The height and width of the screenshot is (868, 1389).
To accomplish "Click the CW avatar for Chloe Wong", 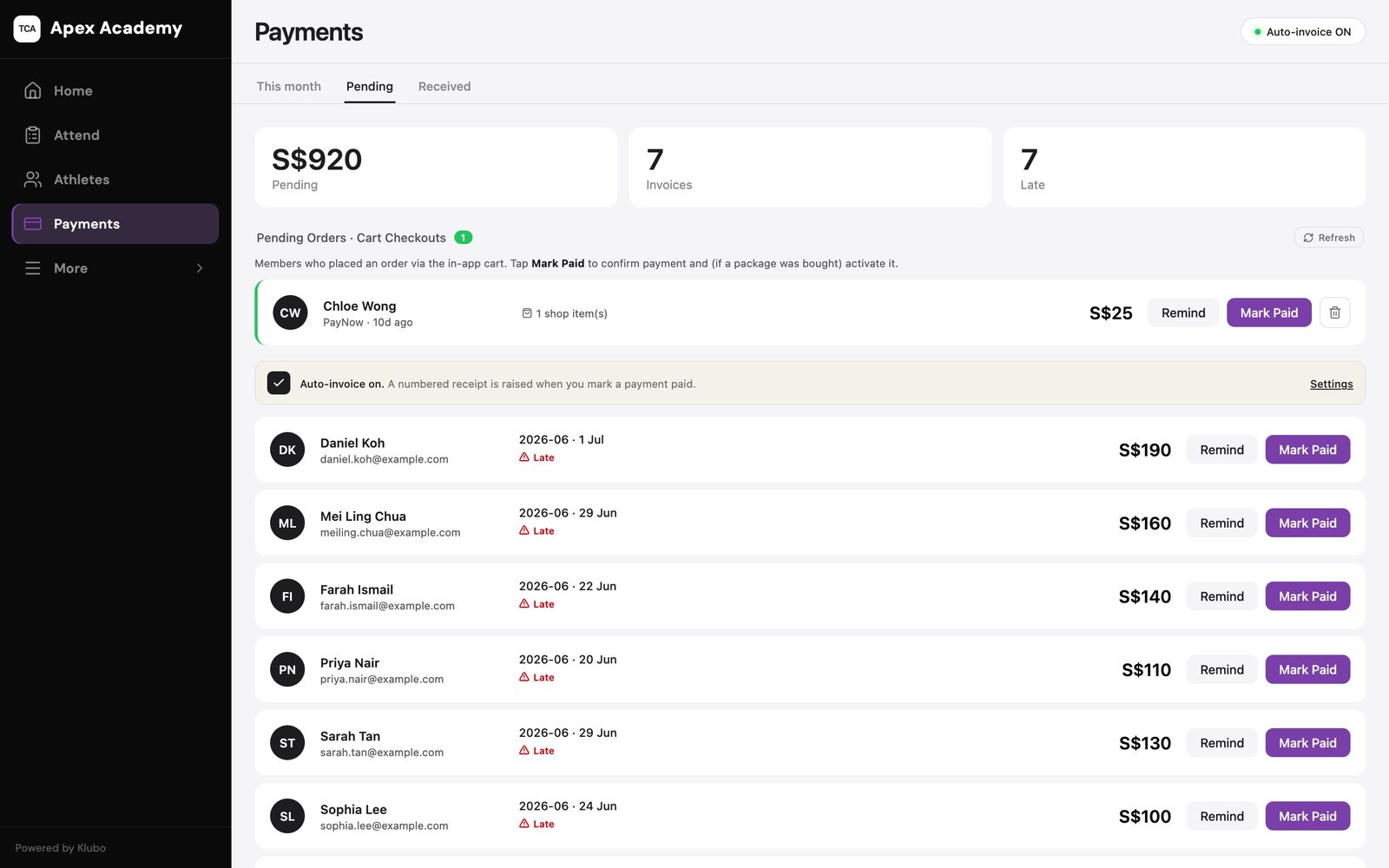I will [x=290, y=312].
